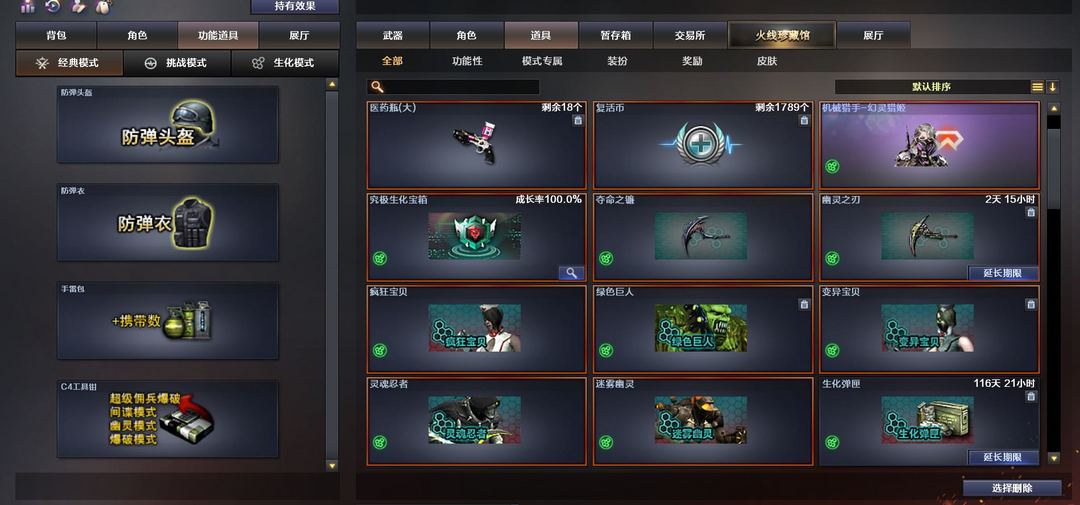Image resolution: width=1080 pixels, height=505 pixels.
Task: Click the trash icon on 绿色巨人 item
Action: [804, 305]
